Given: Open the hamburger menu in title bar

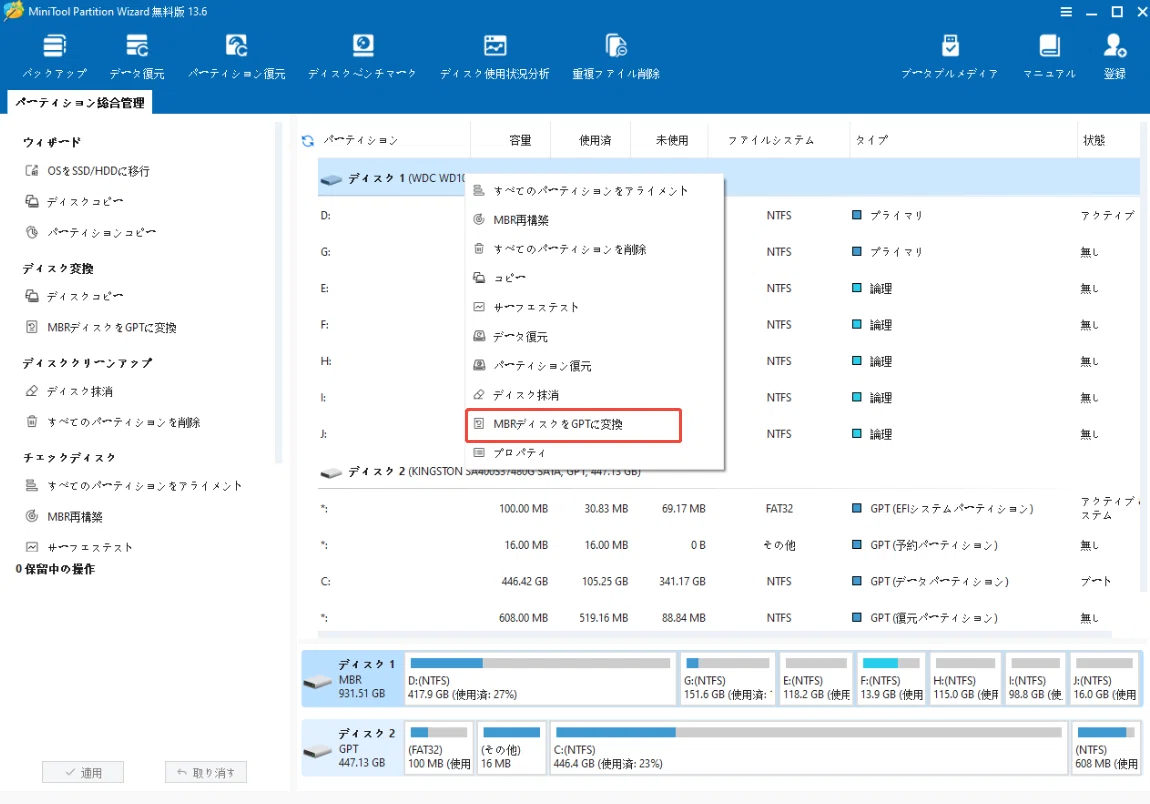Looking at the screenshot, I should pos(1066,12).
